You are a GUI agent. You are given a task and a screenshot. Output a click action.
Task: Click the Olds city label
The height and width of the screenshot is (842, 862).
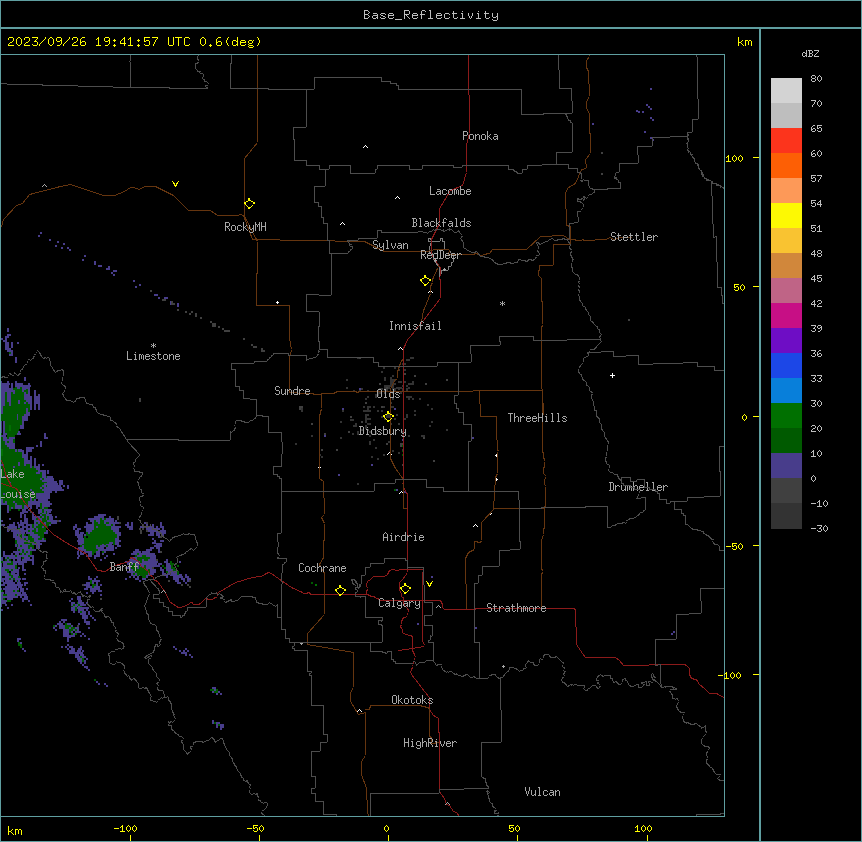tap(388, 394)
